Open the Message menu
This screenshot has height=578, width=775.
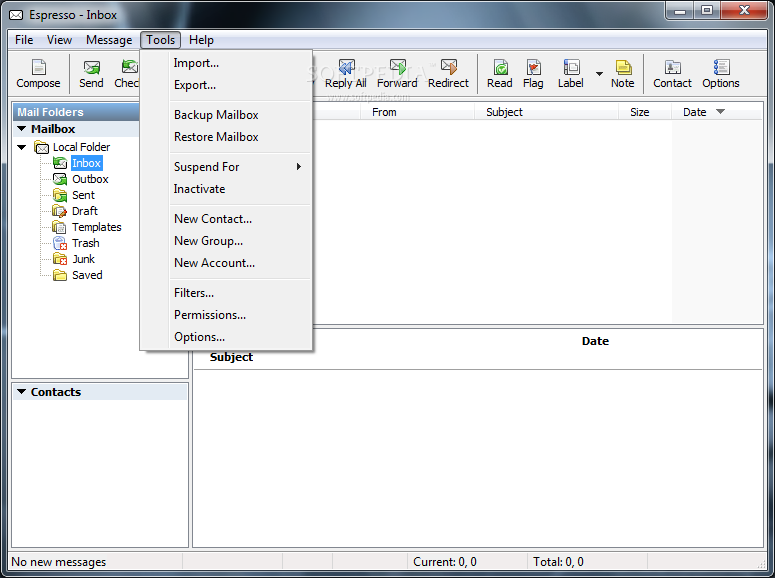point(109,40)
